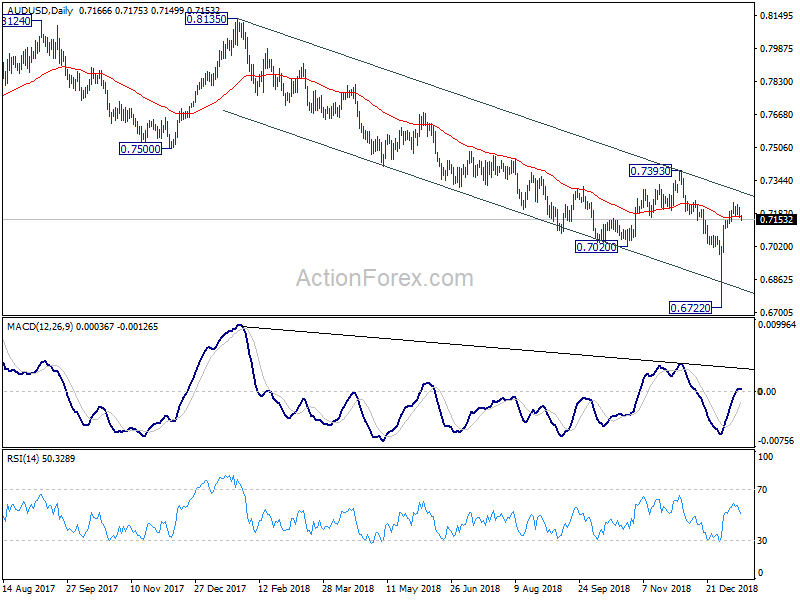
Task: Click the MACD 0.009964 scale value
Action: pos(777,324)
